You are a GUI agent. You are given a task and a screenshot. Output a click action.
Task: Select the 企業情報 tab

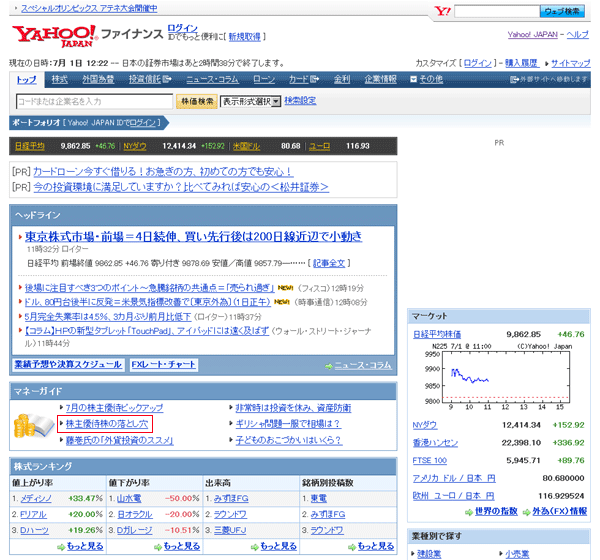click(381, 79)
